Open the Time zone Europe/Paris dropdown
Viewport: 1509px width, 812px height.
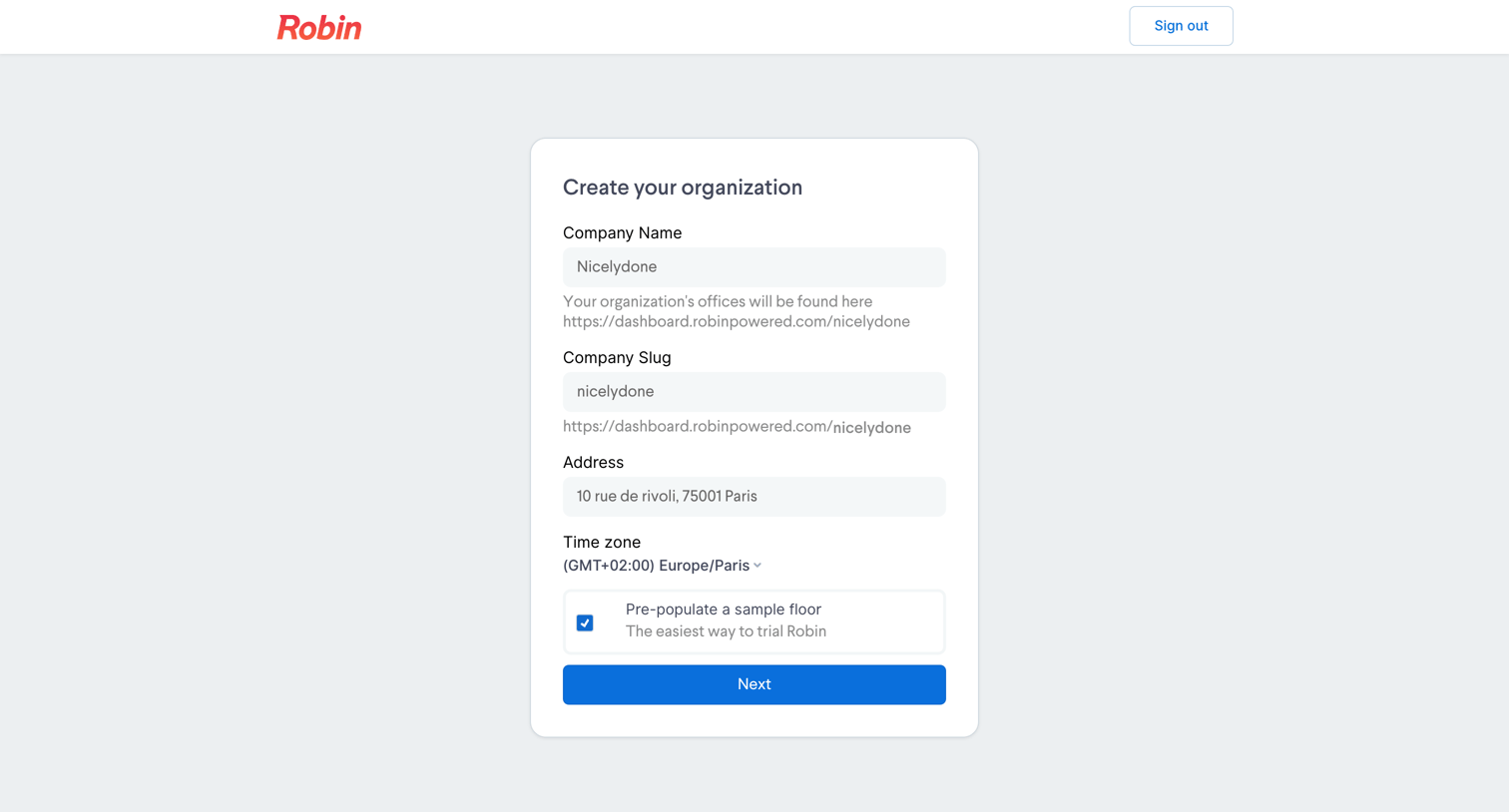click(x=663, y=566)
